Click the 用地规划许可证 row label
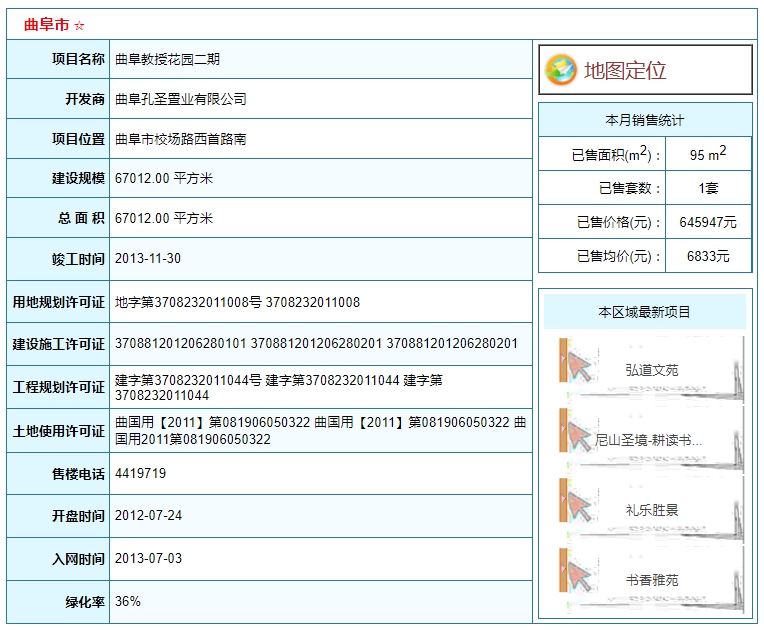Image resolution: width=764 pixels, height=630 pixels. [58, 303]
